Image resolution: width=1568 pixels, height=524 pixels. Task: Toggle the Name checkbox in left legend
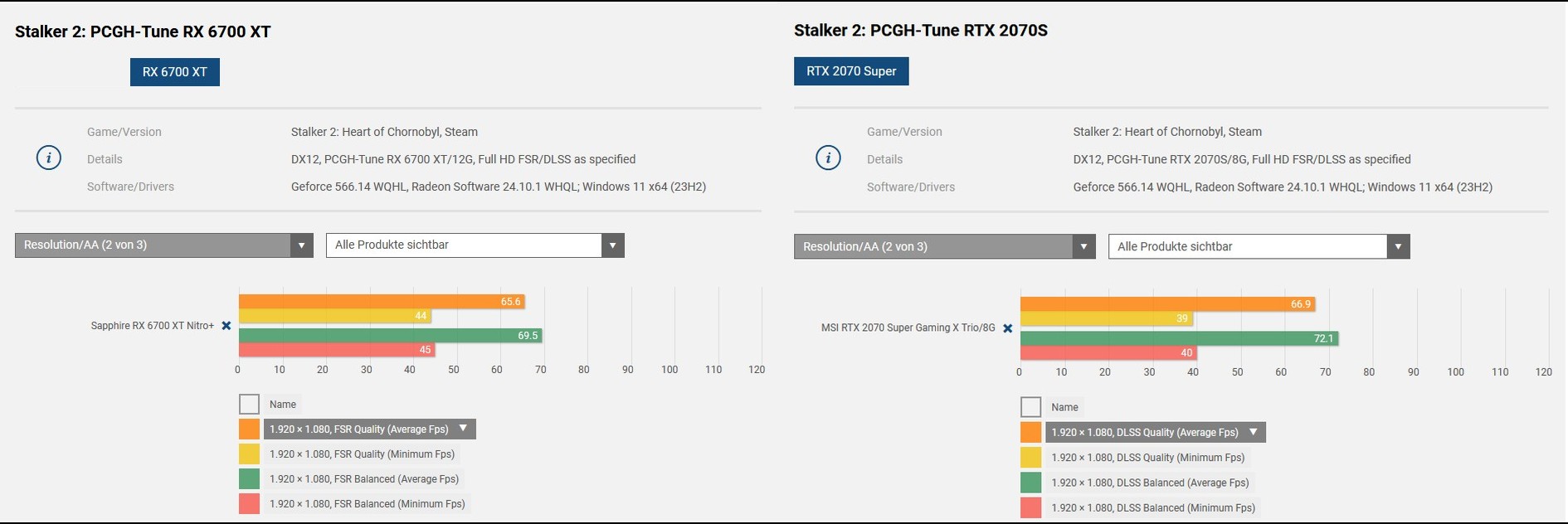tap(249, 404)
